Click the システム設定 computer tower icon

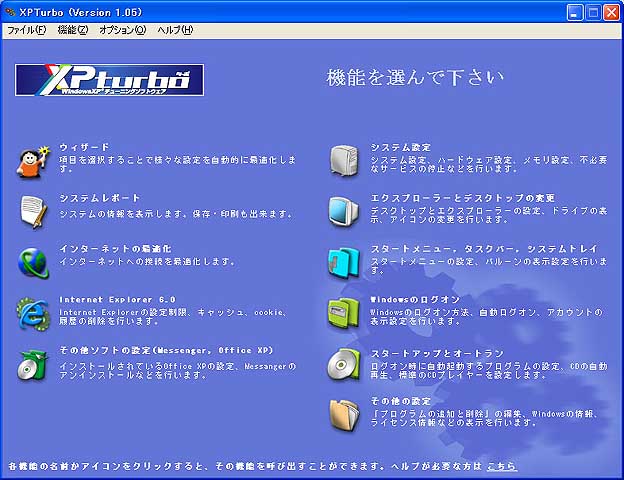(x=344, y=161)
